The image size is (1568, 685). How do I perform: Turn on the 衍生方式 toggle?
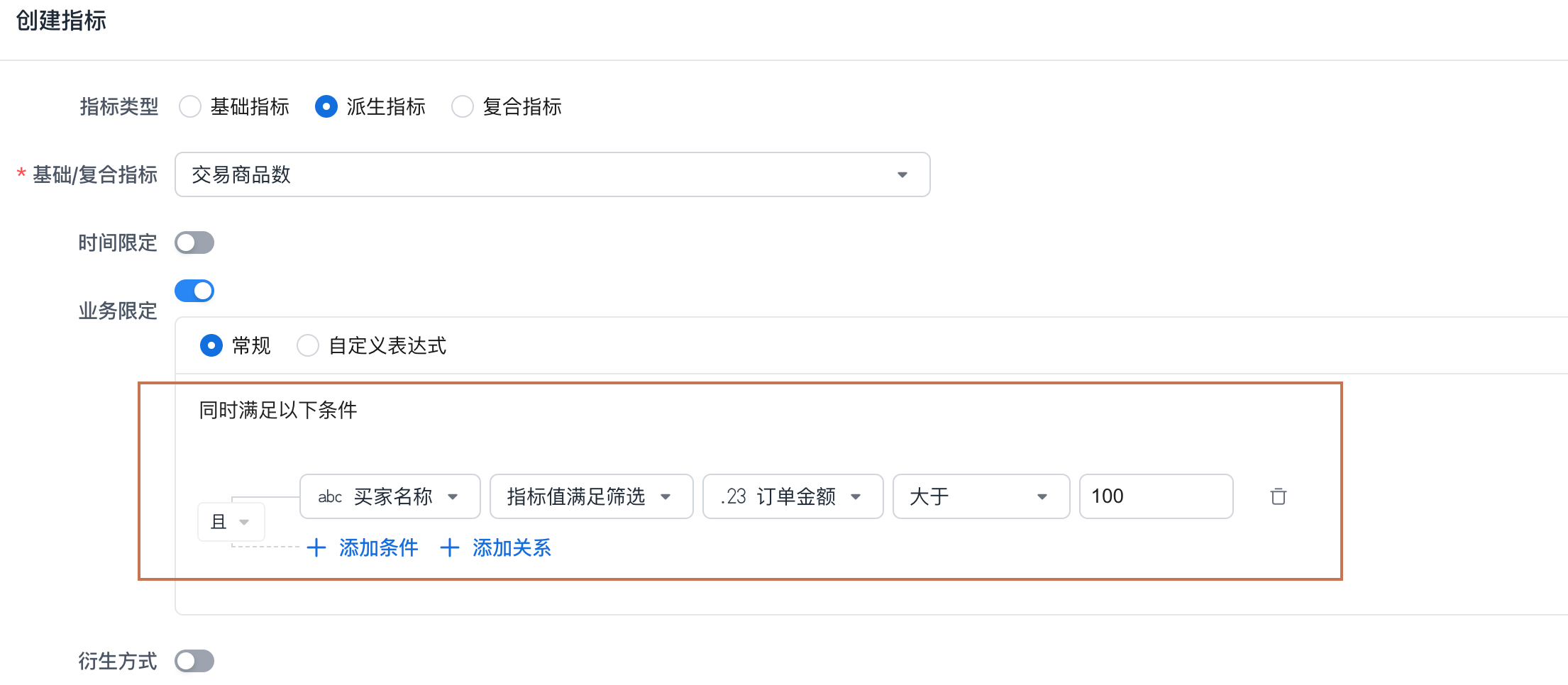pyautogui.click(x=194, y=661)
